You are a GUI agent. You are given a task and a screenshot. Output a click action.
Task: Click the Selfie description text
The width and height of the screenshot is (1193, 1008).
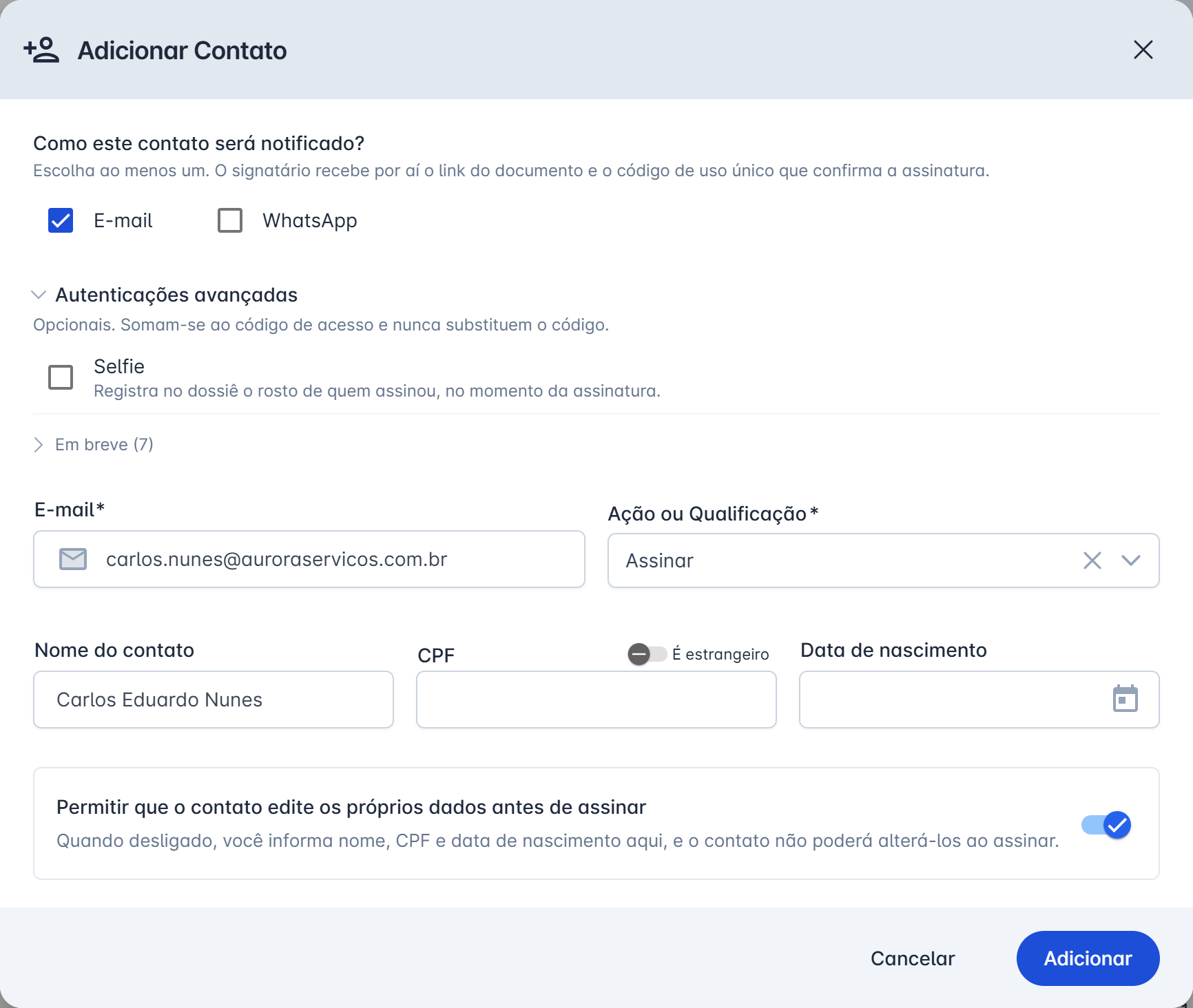(x=377, y=391)
